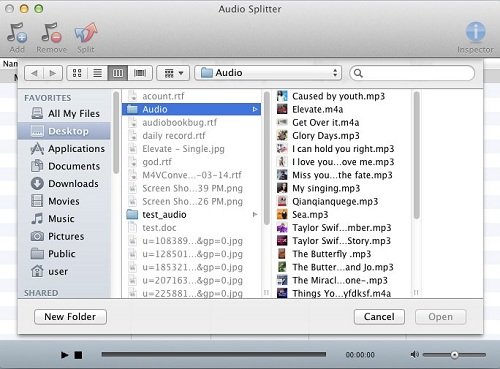Select Things Yo...yfdksf.m4a
Viewport: 500px width, 369px height.
(342, 293)
